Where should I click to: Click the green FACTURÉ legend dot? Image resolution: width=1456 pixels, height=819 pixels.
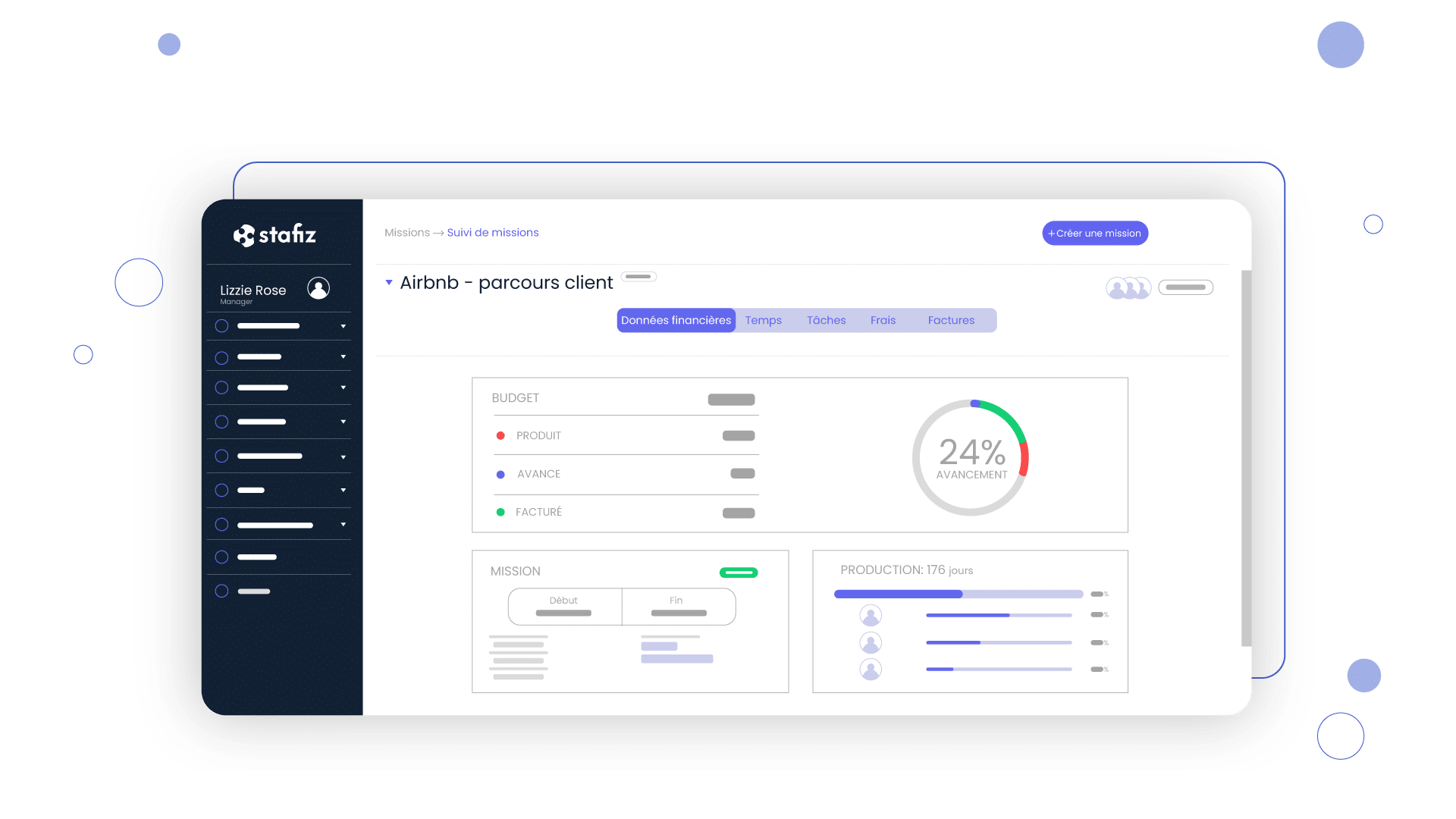(x=500, y=513)
